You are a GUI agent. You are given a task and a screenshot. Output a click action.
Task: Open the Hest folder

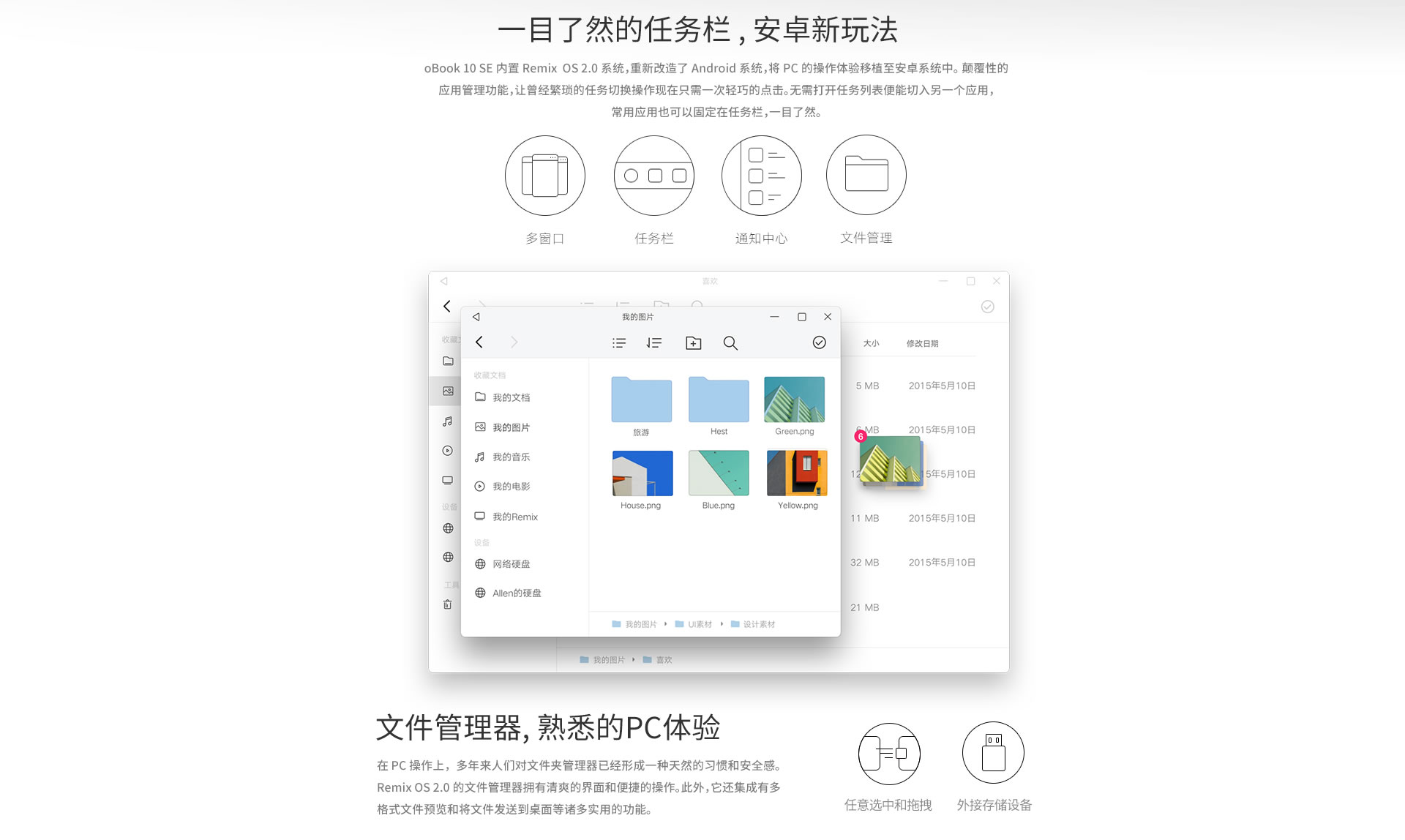pos(719,400)
